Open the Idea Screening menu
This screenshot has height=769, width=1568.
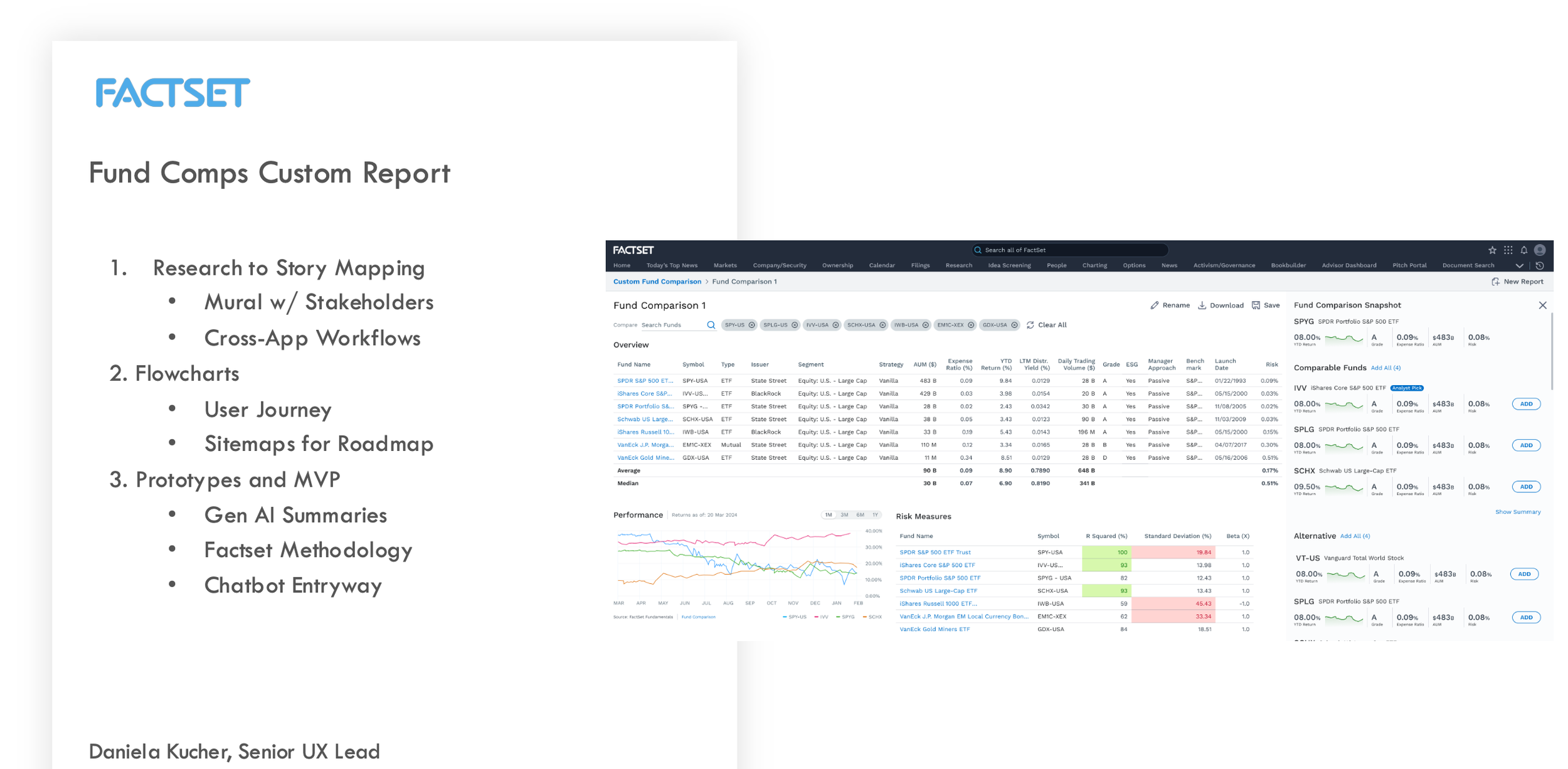1009,265
